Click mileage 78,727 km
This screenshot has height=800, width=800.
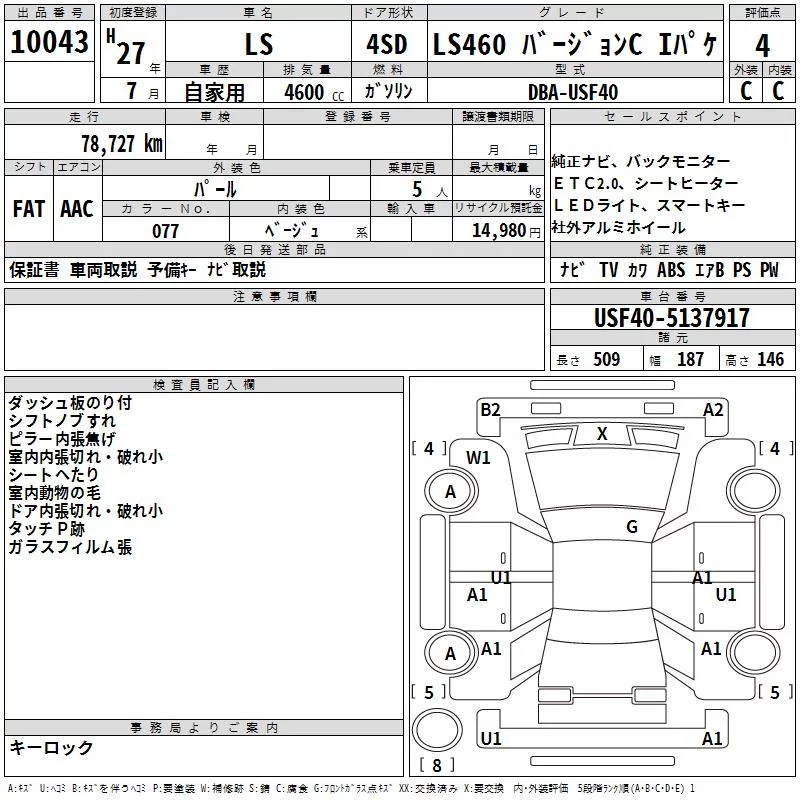click(122, 144)
